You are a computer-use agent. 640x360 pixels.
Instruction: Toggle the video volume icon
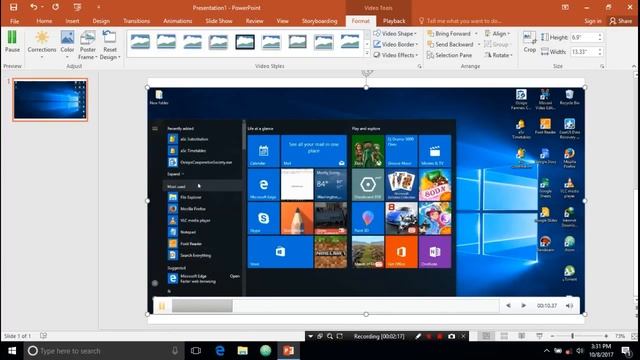click(x=569, y=306)
